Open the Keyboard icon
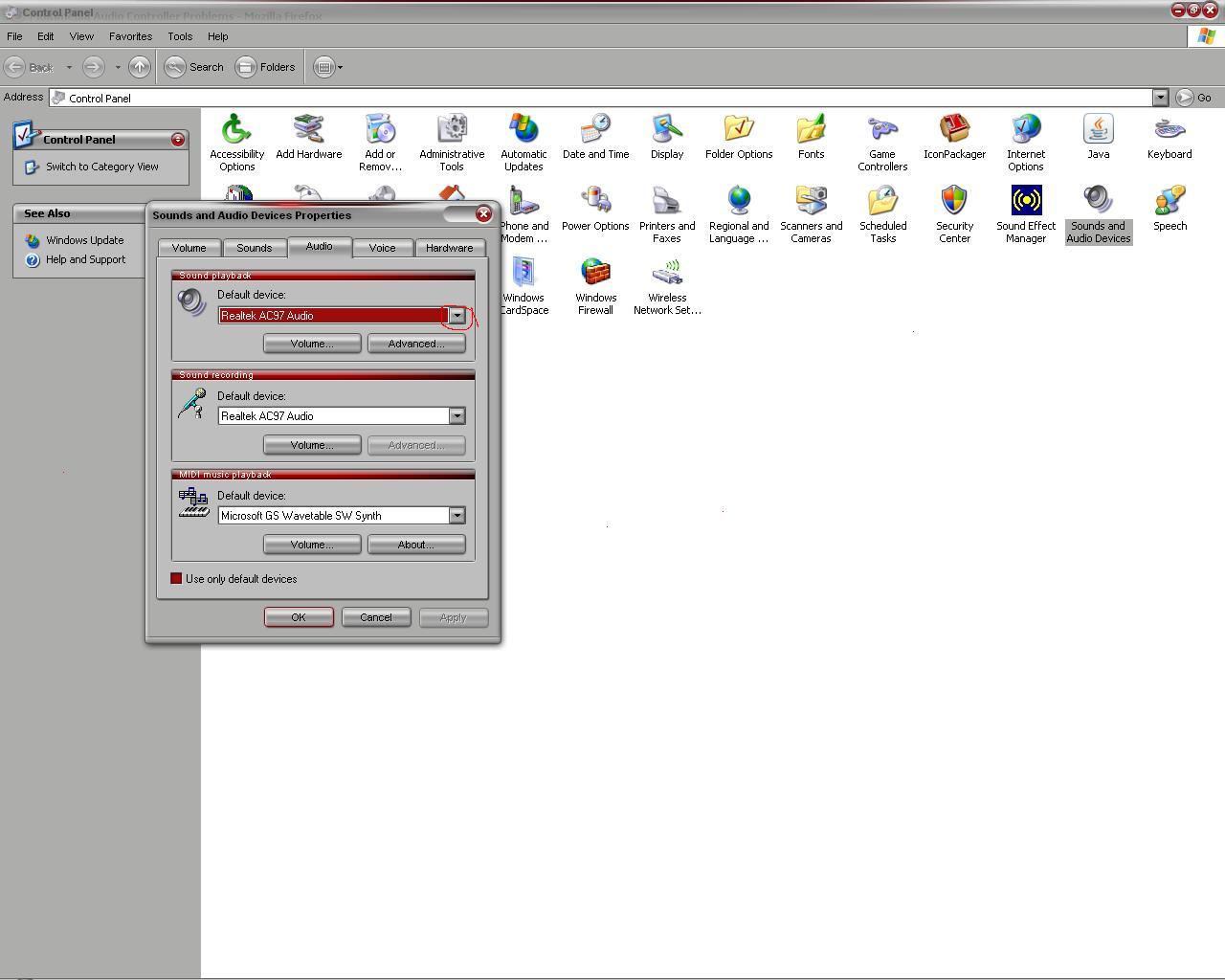This screenshot has width=1225, height=980. pyautogui.click(x=1169, y=136)
